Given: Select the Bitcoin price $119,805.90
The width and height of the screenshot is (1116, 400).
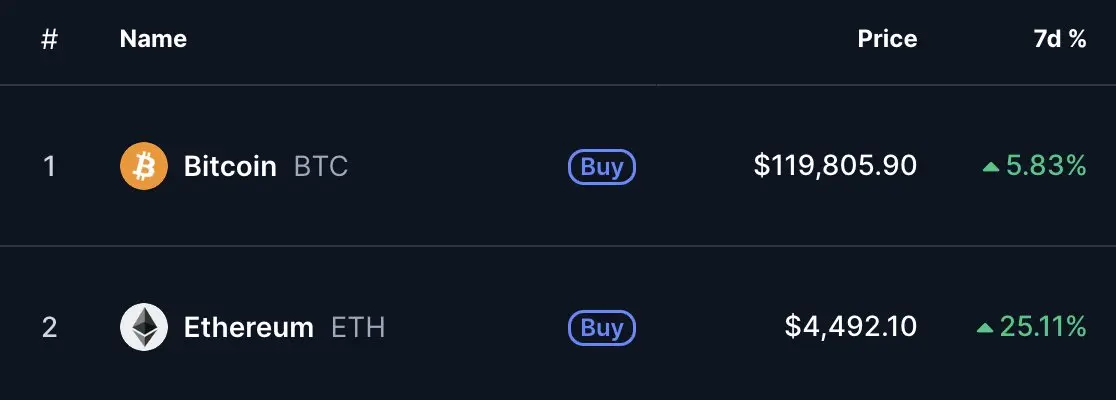Looking at the screenshot, I should click(836, 167).
